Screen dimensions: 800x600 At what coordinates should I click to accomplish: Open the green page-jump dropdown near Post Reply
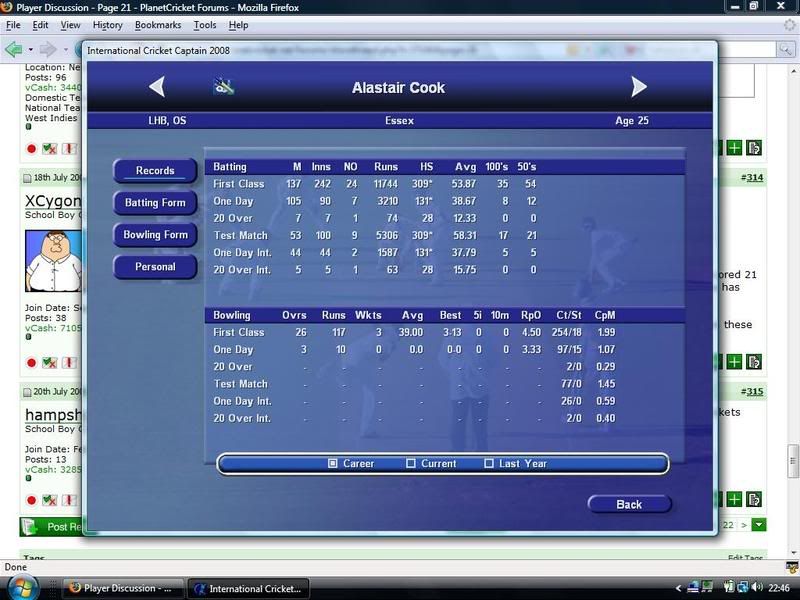(x=759, y=524)
